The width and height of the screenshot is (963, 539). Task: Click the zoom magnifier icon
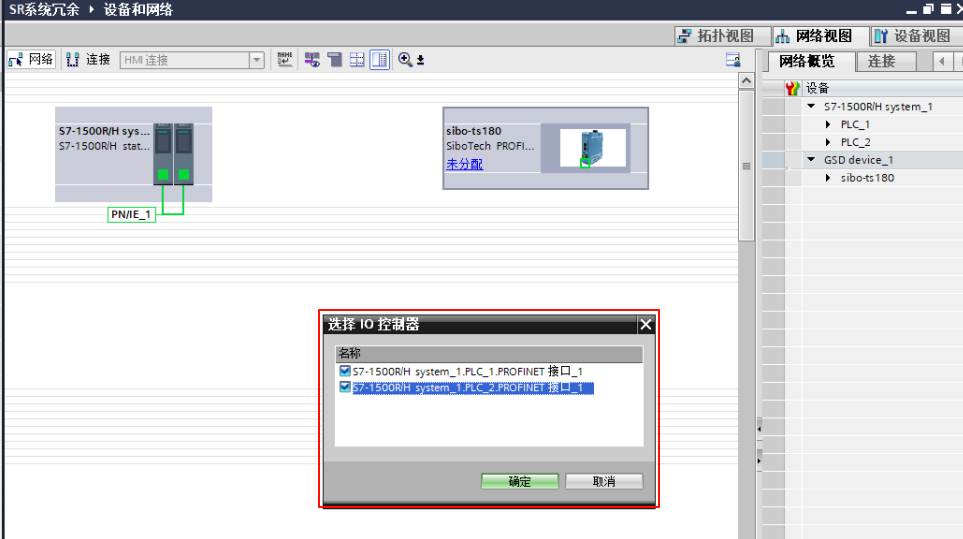(405, 60)
